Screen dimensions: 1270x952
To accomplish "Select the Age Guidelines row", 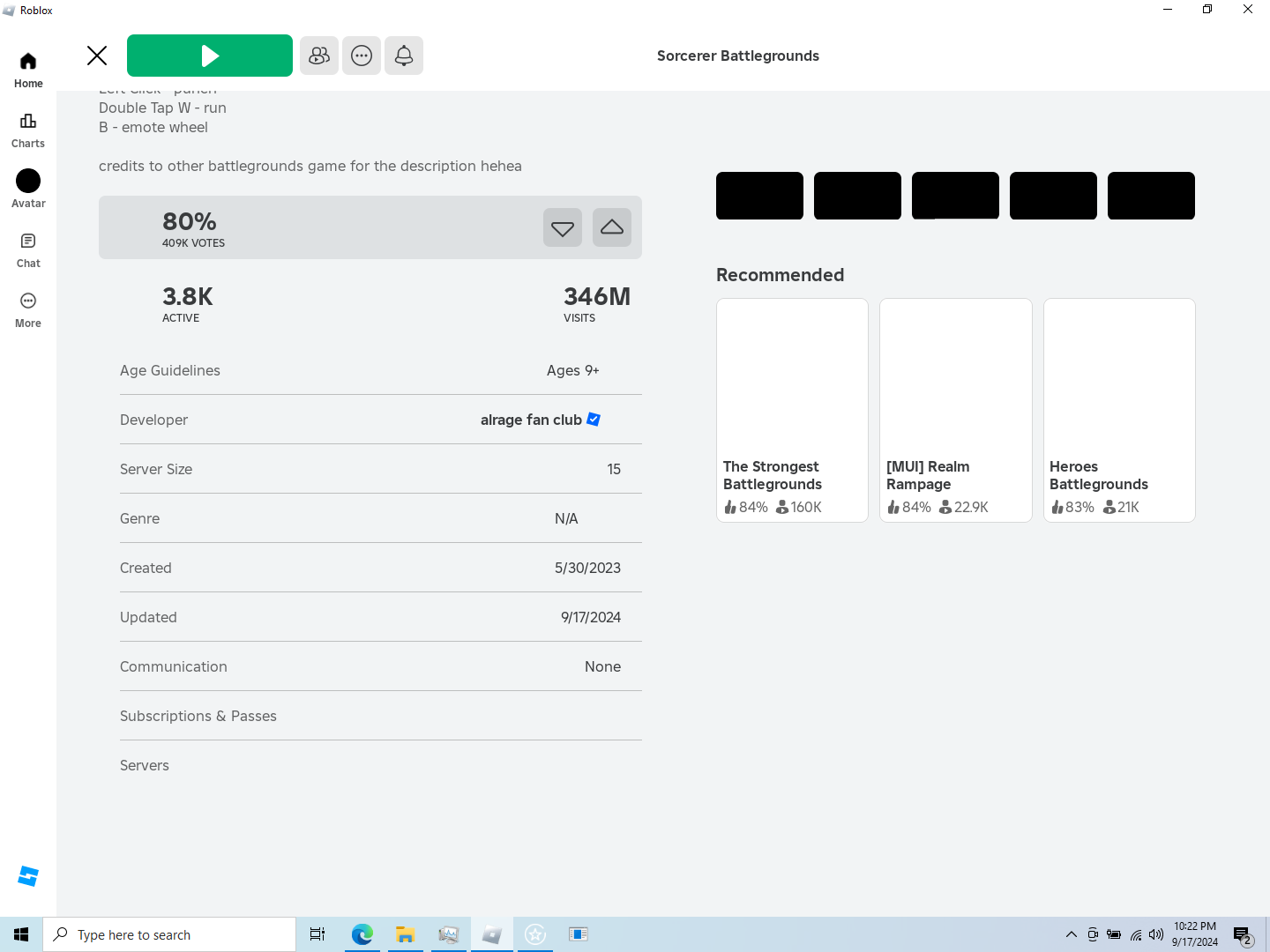I will [381, 370].
